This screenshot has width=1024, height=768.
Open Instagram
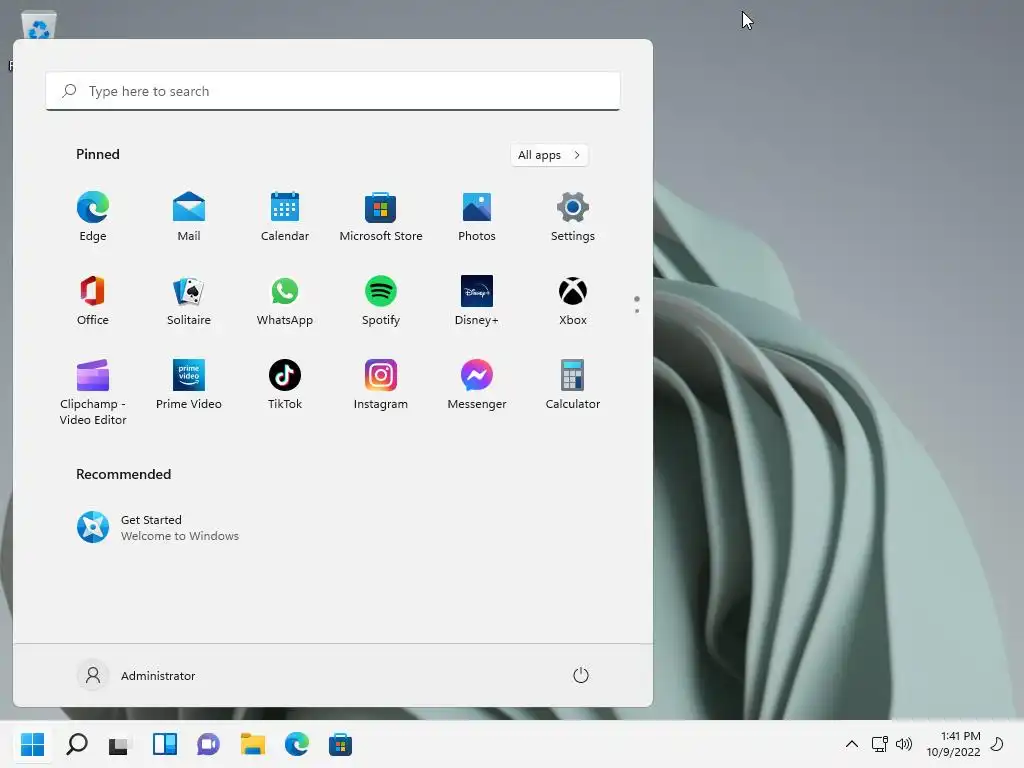(x=381, y=385)
